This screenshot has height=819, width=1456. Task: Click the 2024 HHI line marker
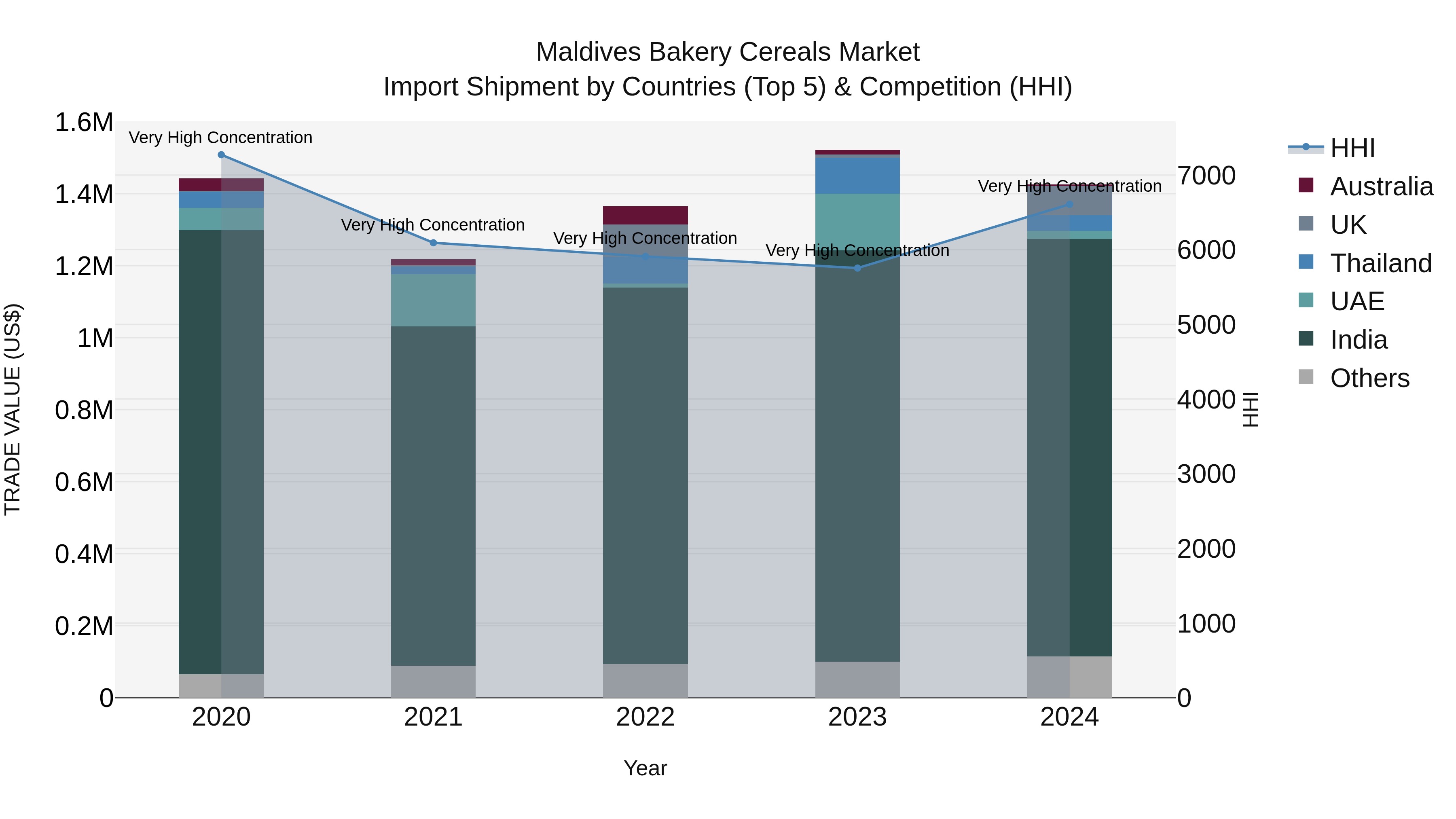1069,205
